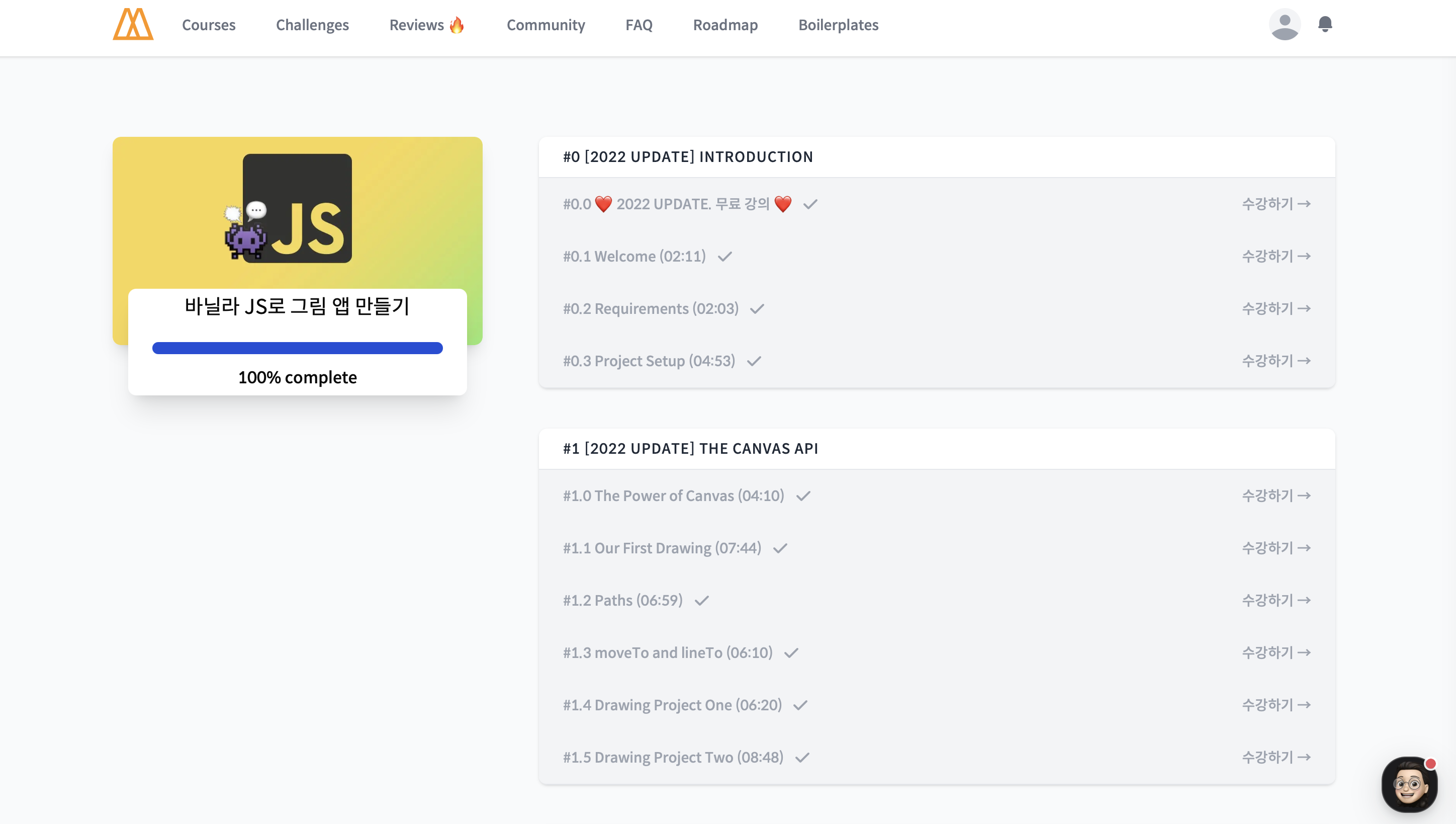
Task: Open the profile avatar menu
Action: (x=1285, y=24)
